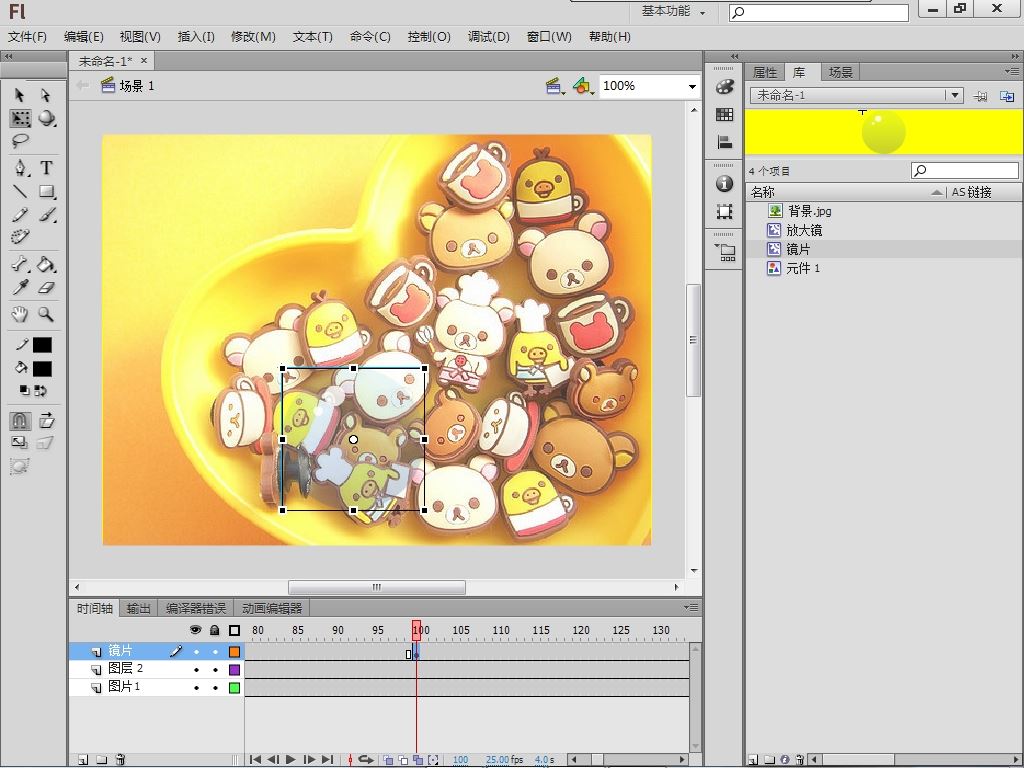Toggle visibility for all layers eye header
The width and height of the screenshot is (1024, 768).
[195, 630]
